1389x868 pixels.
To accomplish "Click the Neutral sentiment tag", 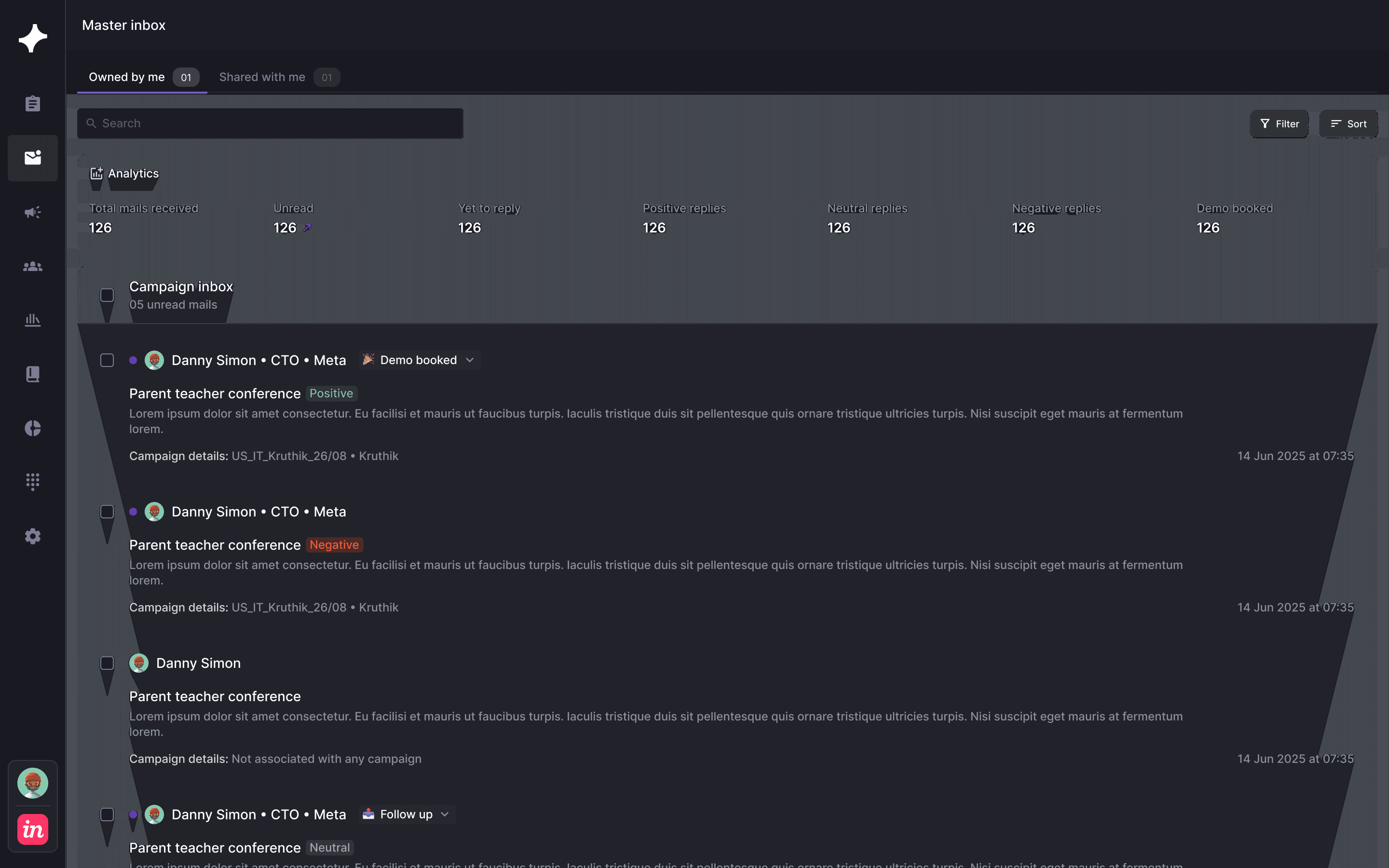I will coord(329,848).
